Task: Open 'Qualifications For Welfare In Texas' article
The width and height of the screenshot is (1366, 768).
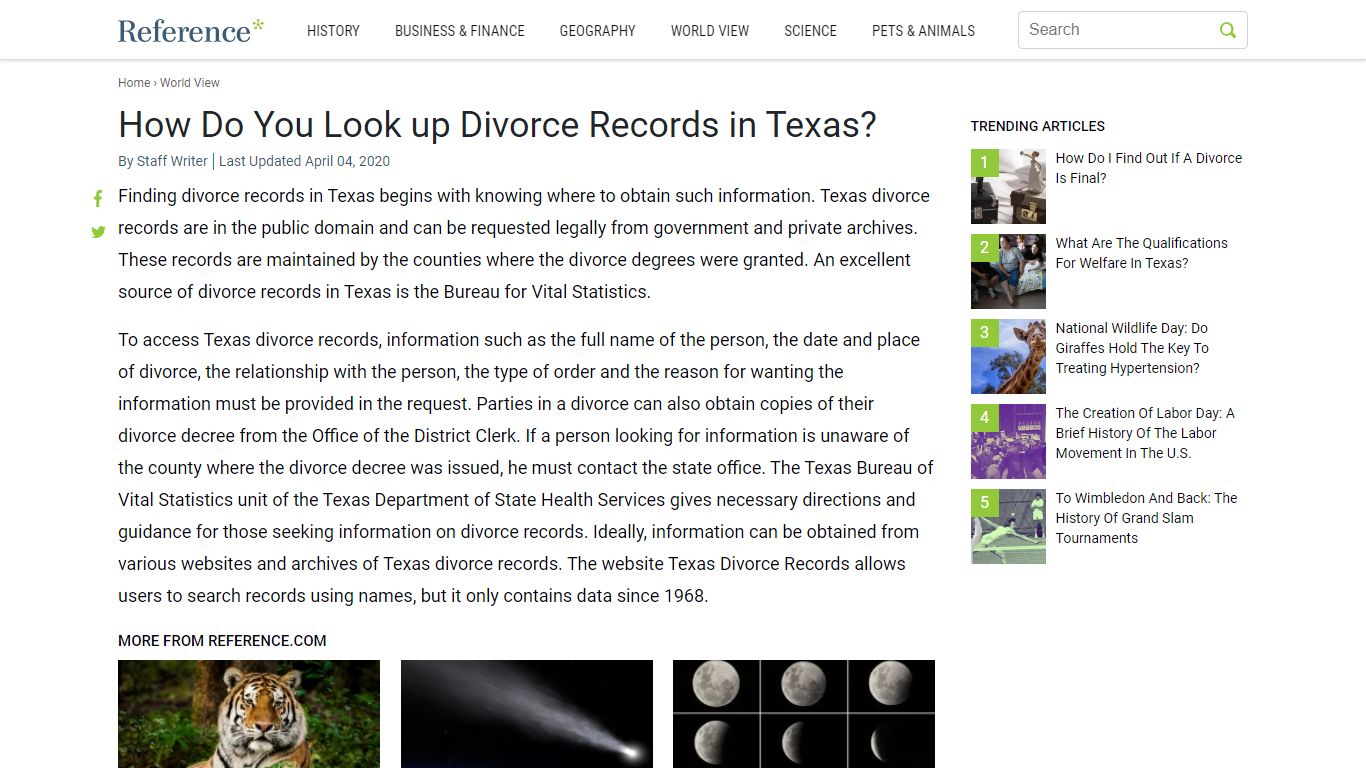Action: pos(1141,253)
